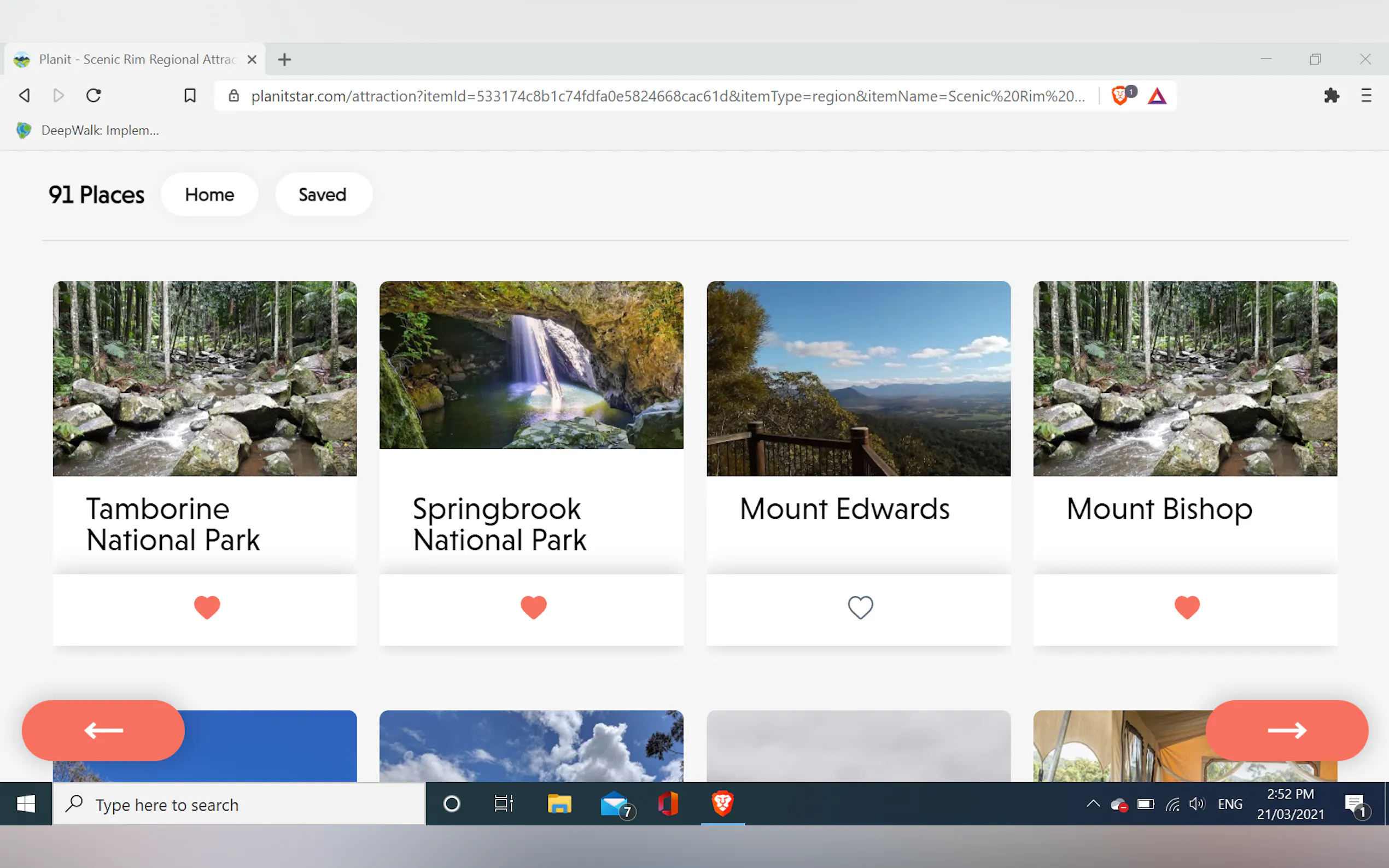
Task: Click the Brave Shields lion icon
Action: tap(1120, 95)
